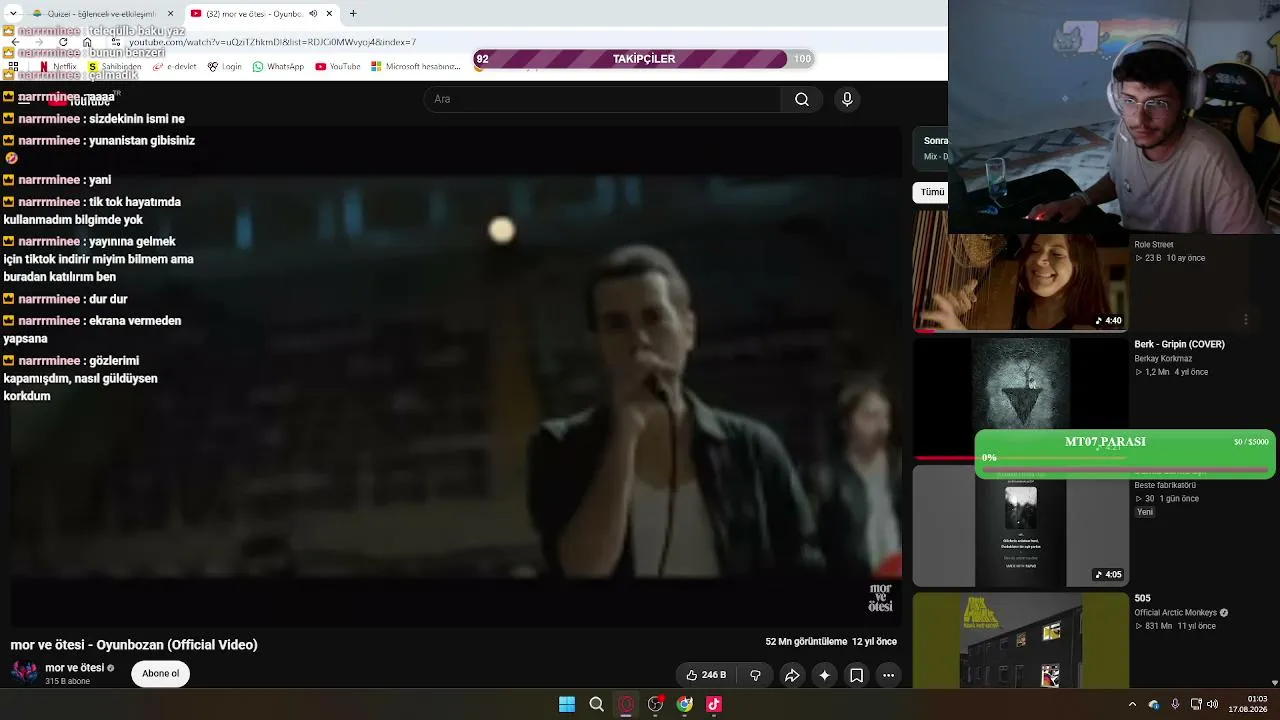Open Windows taskbar search
The height and width of the screenshot is (720, 1280).
click(x=597, y=704)
